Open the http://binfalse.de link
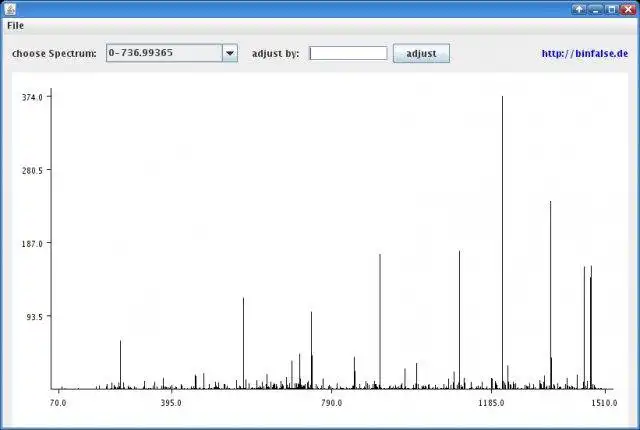 [584, 53]
